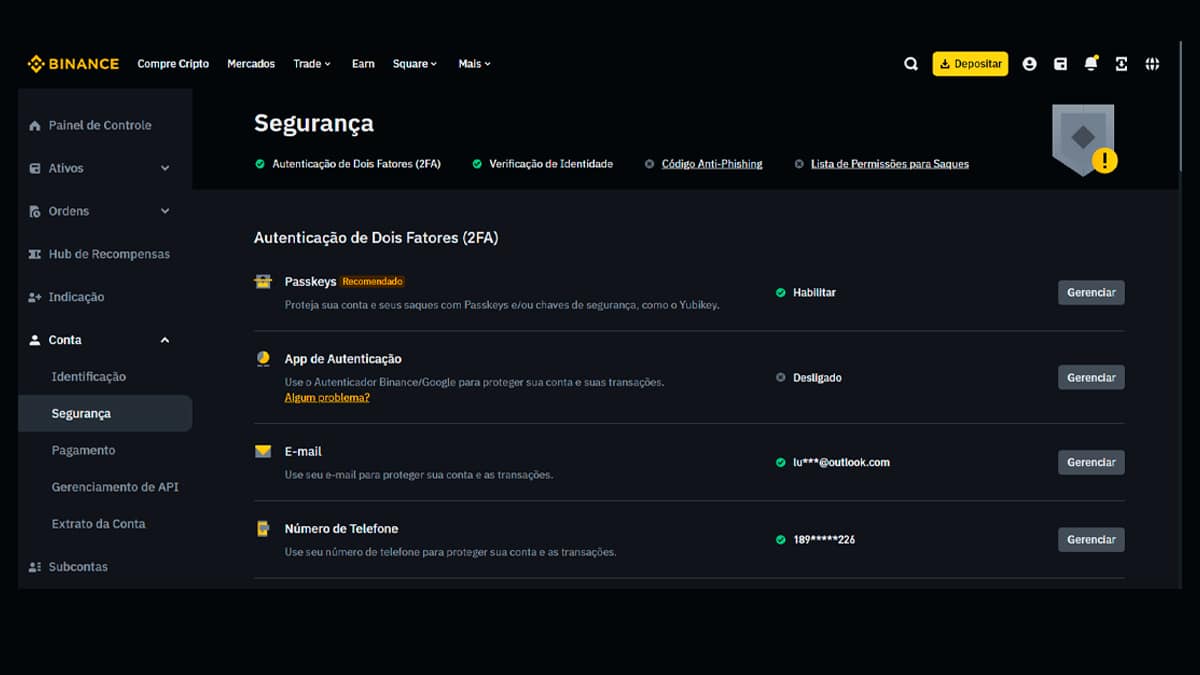Click the Binance logo
1200x675 pixels.
click(73, 64)
